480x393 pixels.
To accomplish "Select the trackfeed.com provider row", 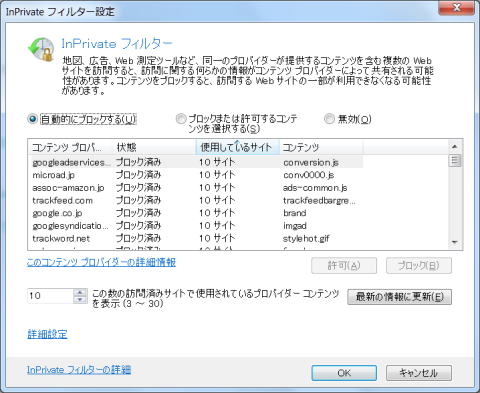I will coord(196,200).
